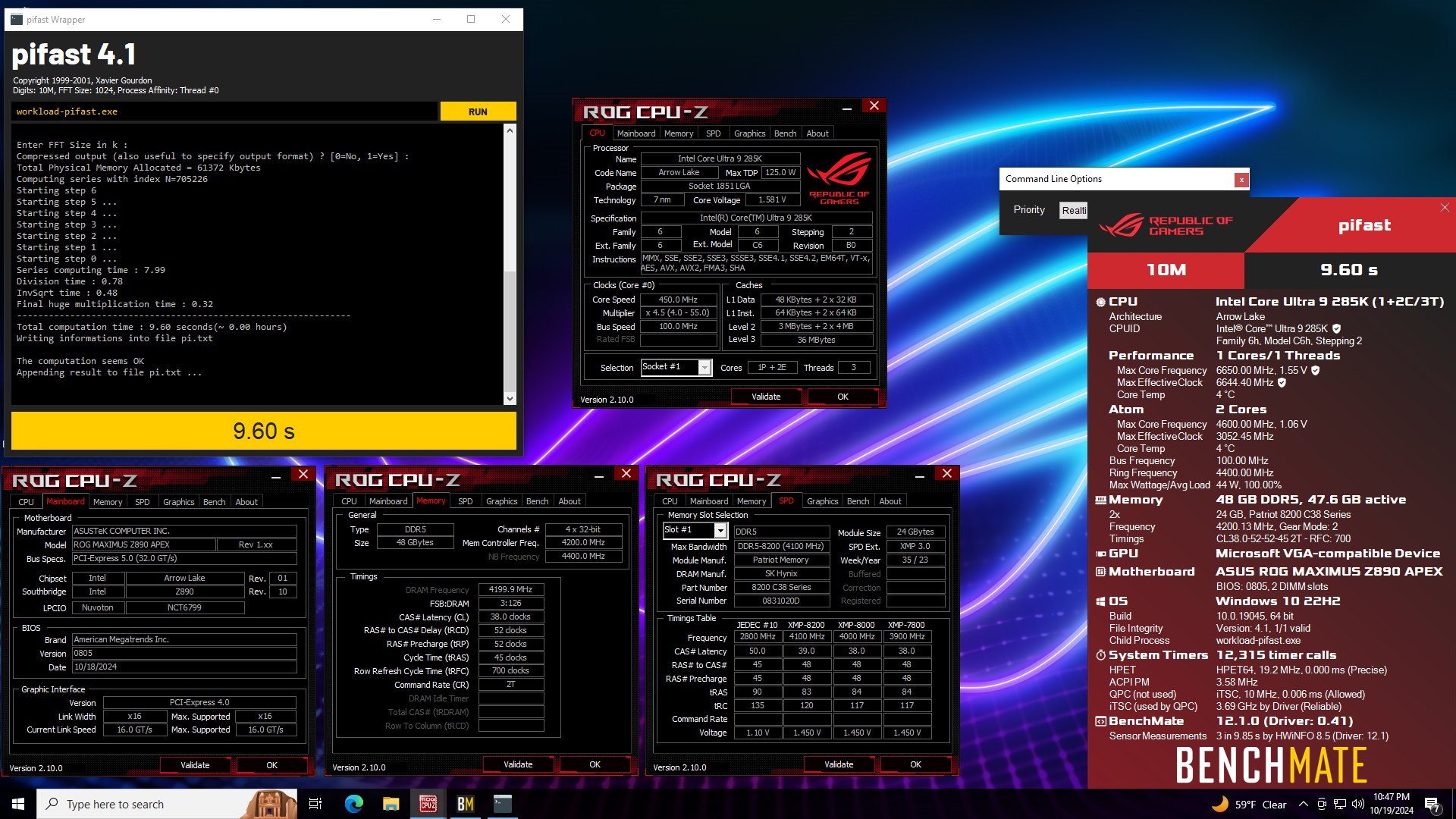1456x819 pixels.
Task: Select the ROG CPU-Z taskbar icon
Action: (x=428, y=804)
